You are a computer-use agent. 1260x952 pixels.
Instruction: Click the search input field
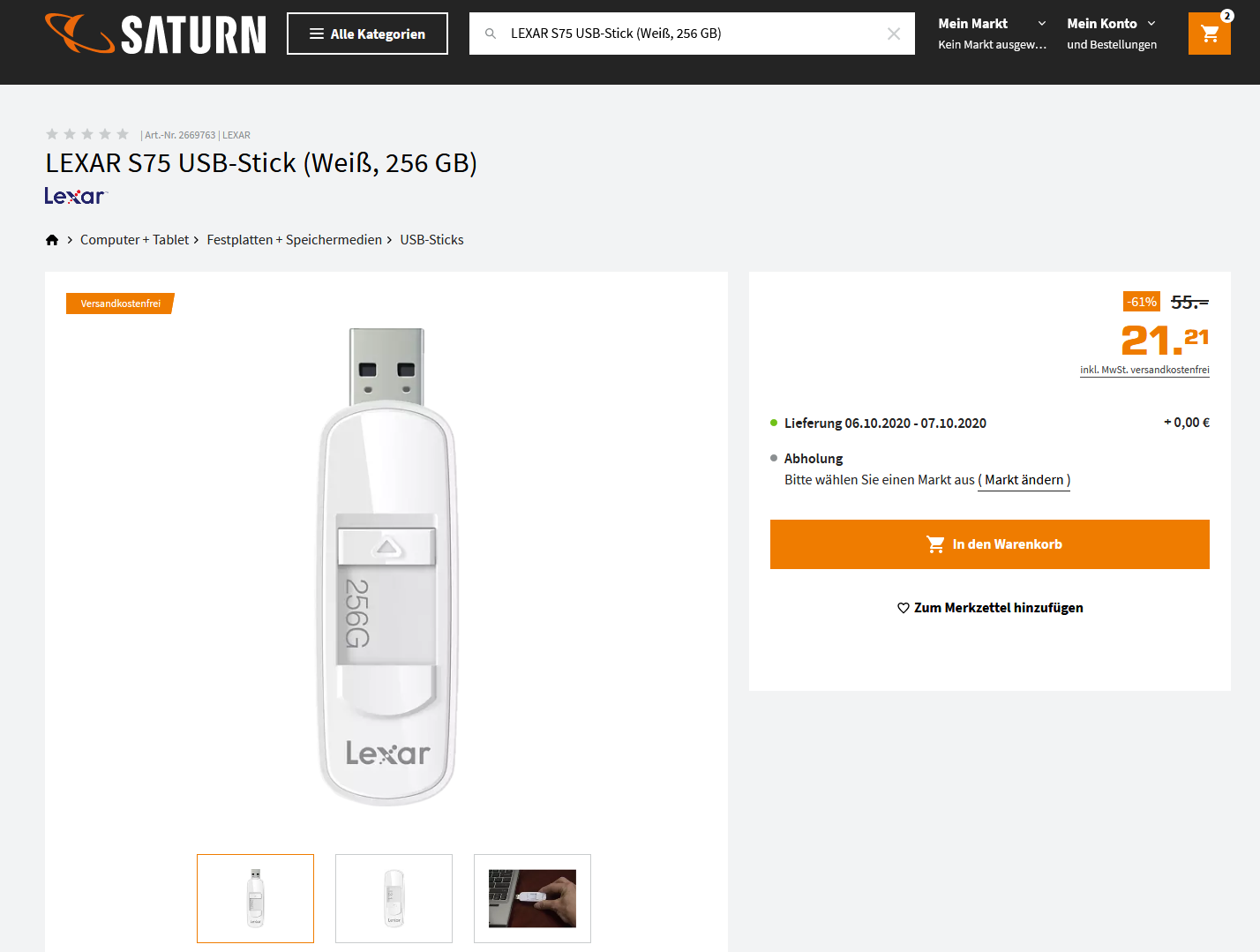(688, 34)
